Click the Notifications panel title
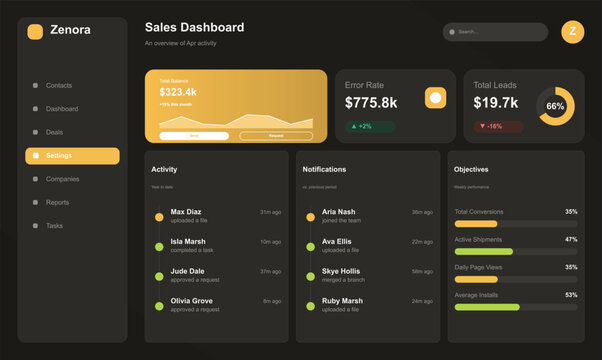This screenshot has width=602, height=360. point(324,169)
